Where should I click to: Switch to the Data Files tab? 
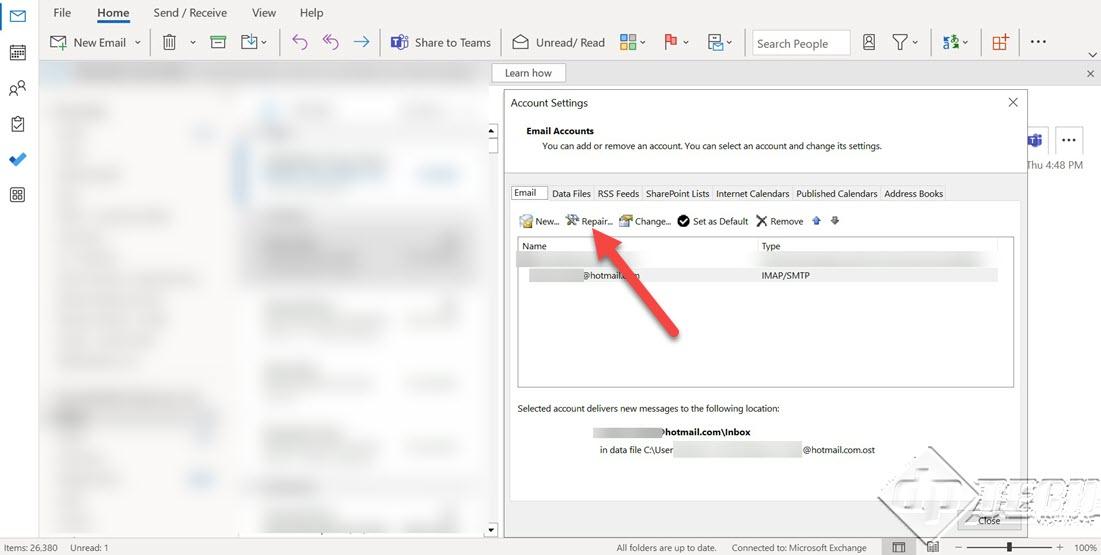click(x=571, y=194)
